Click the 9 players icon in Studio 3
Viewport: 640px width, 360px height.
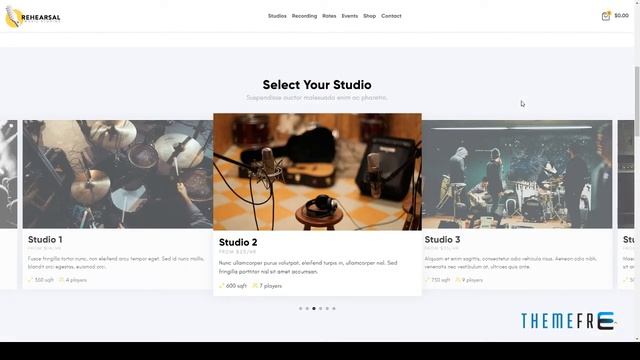coord(458,280)
